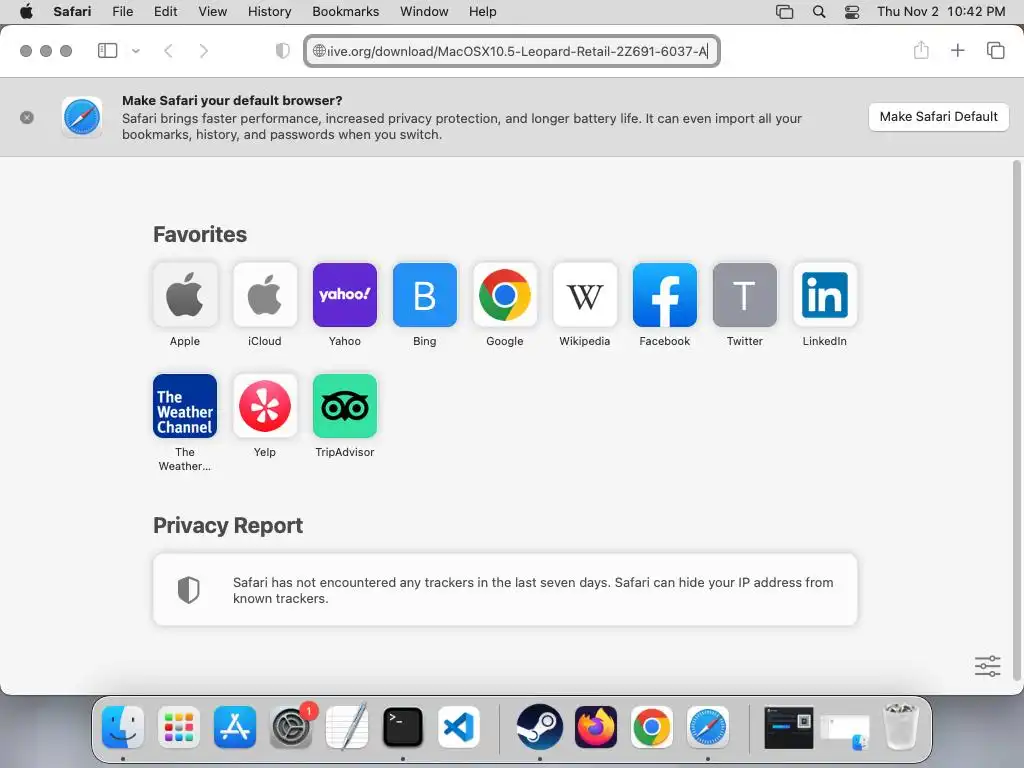Open Google Chrome from the Dock
Viewport: 1024px width, 768px height.
tap(652, 727)
